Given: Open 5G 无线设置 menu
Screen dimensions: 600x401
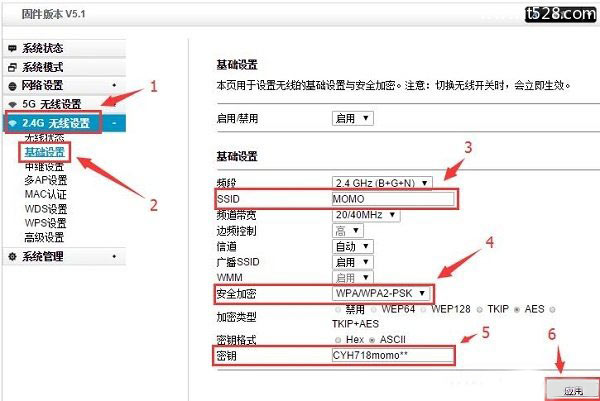Looking at the screenshot, I should 64,104.
